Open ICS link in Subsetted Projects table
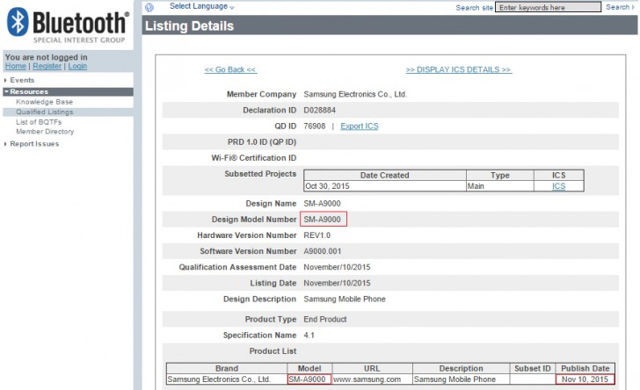 [x=559, y=186]
